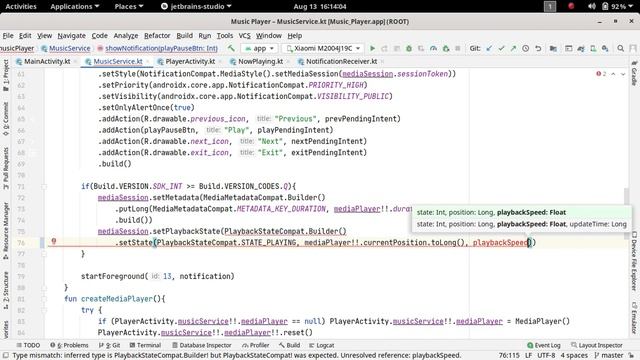This screenshot has height=360, width=640.
Task: Open the VCS menu
Action: click(244, 36)
